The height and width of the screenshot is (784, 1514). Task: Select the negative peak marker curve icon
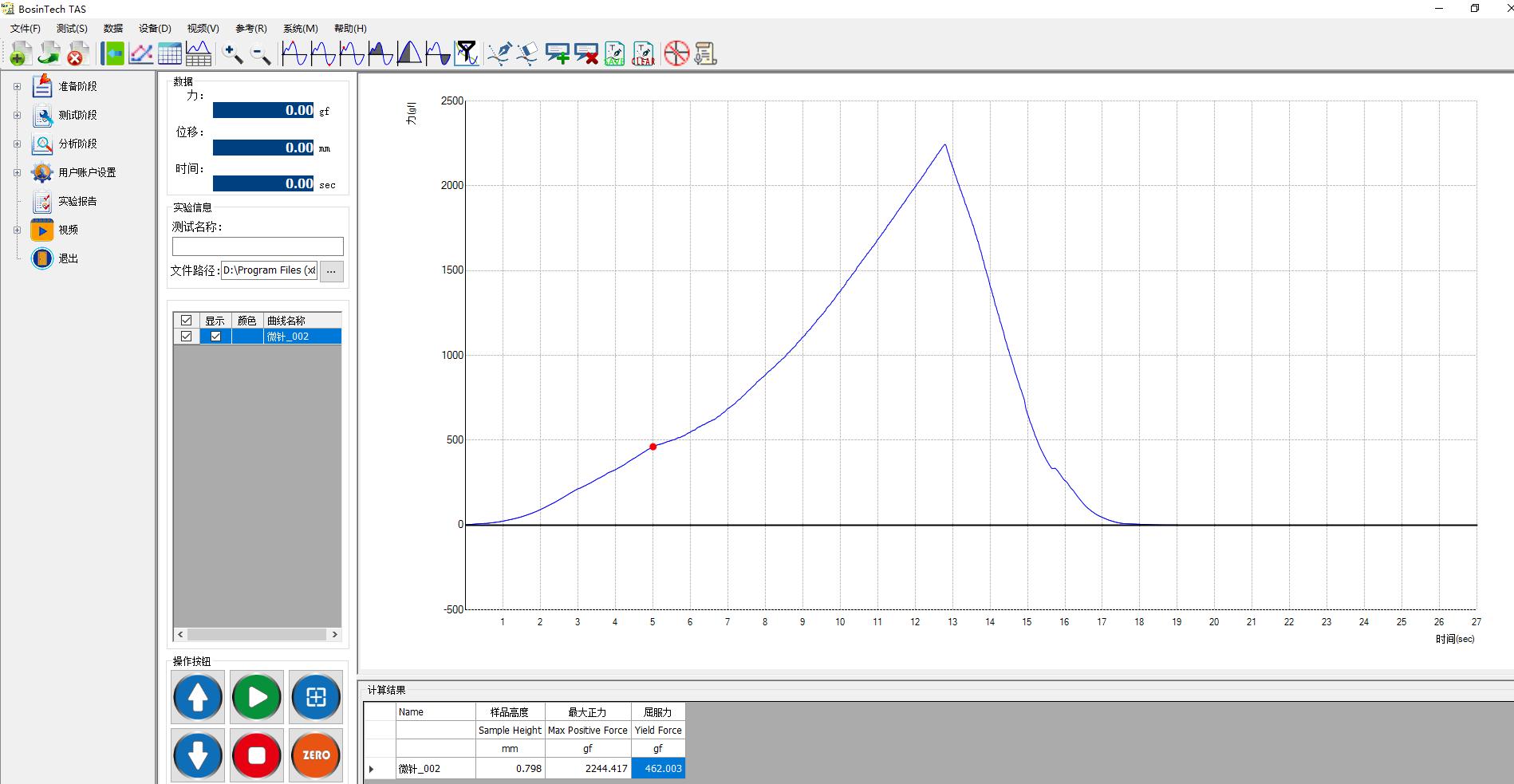(324, 53)
